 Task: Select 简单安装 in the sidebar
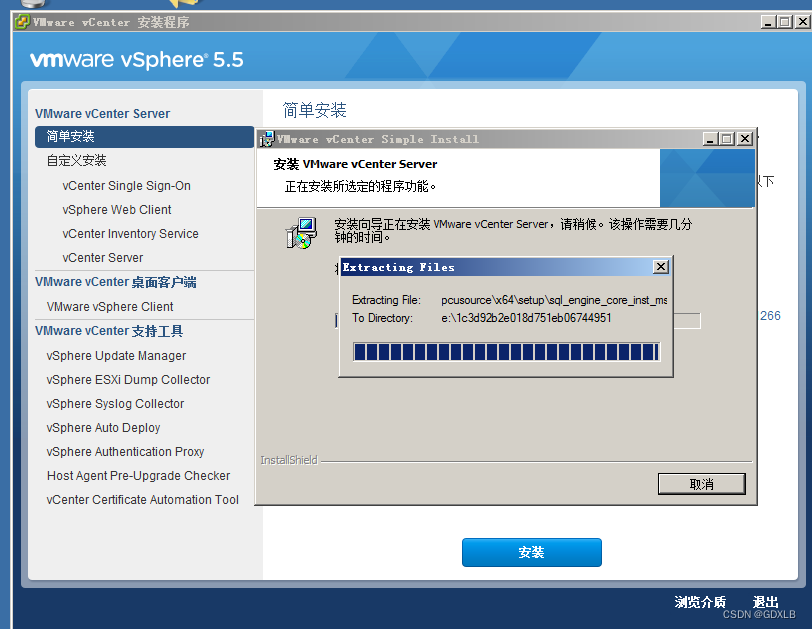click(144, 137)
